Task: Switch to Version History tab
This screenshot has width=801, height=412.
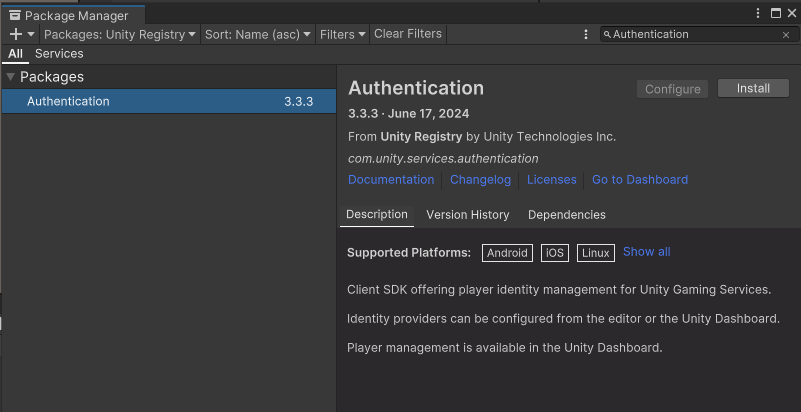Action: [x=468, y=215]
